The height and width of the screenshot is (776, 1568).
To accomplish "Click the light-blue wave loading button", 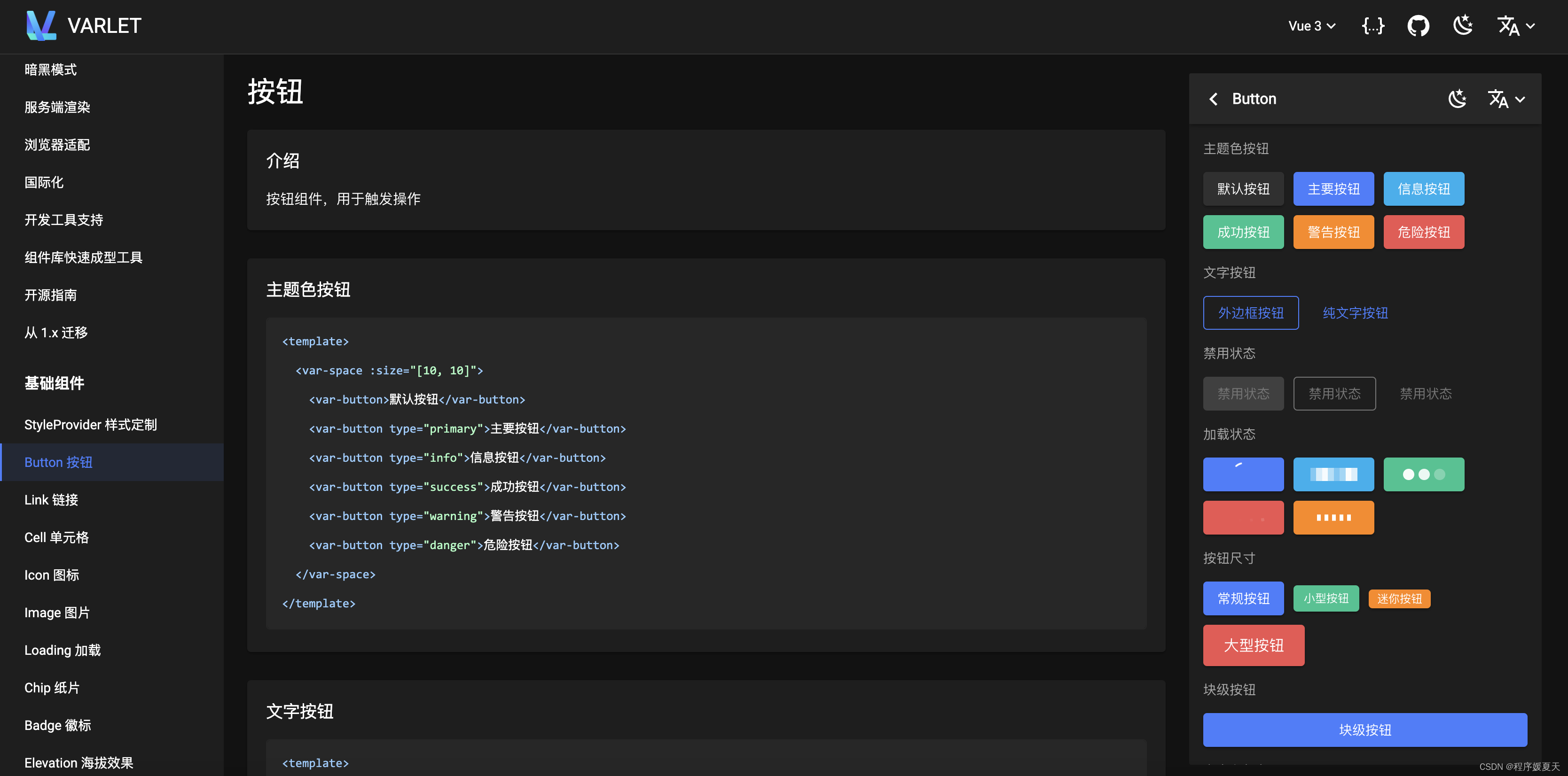I will pos(1333,474).
